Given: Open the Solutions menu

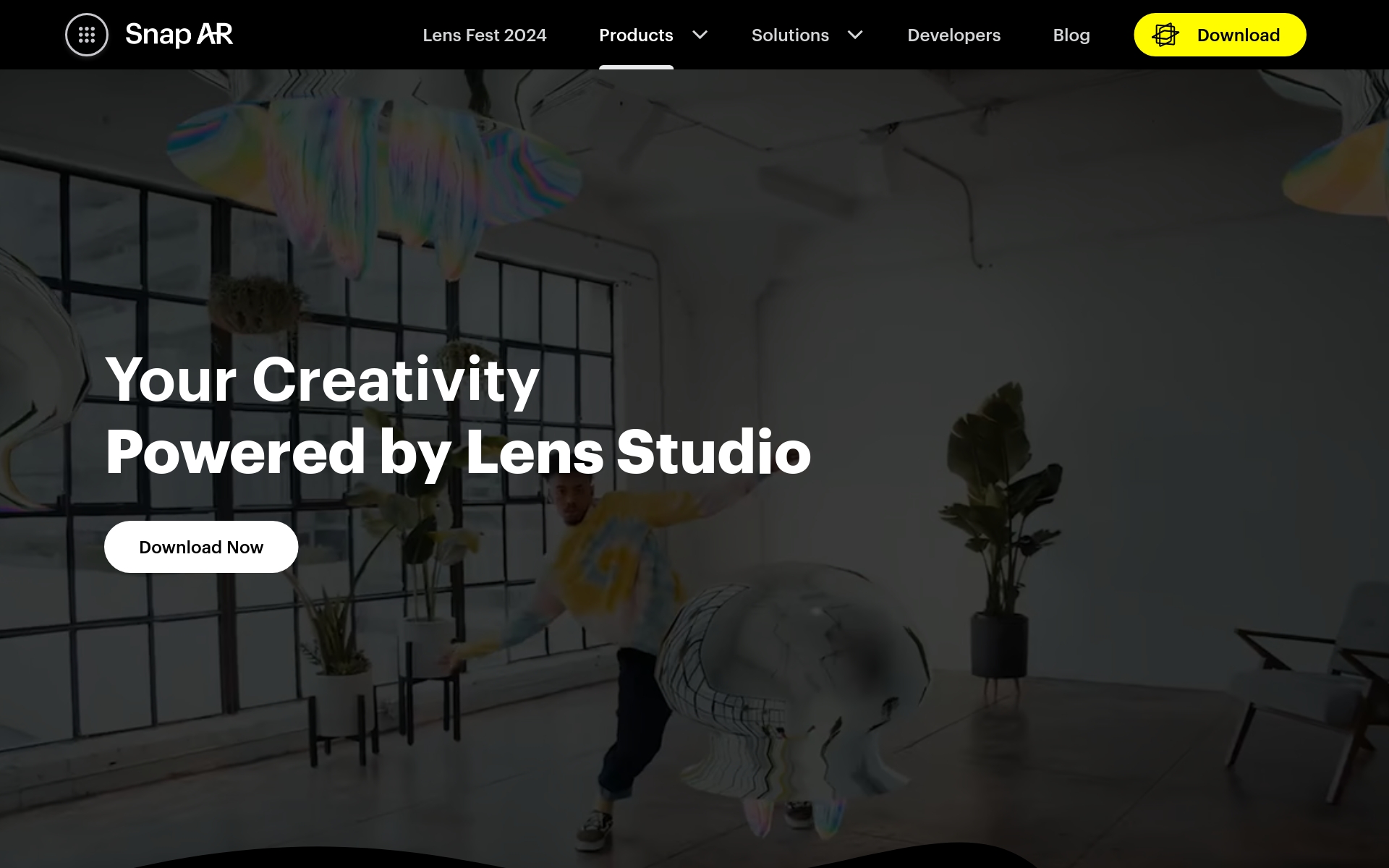Looking at the screenshot, I should [x=790, y=35].
